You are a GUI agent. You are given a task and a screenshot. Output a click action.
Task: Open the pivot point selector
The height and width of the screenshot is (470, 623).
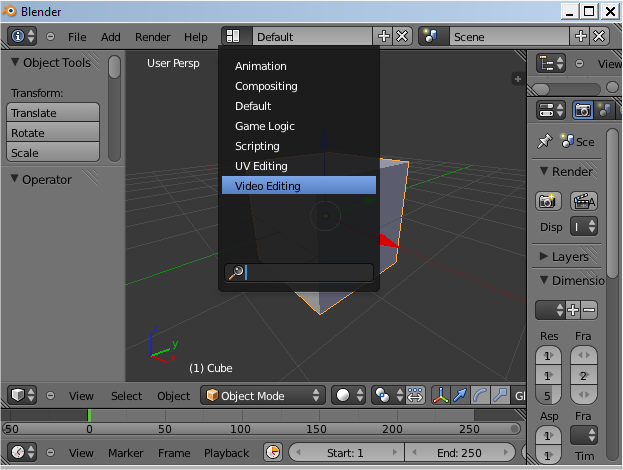coord(389,395)
